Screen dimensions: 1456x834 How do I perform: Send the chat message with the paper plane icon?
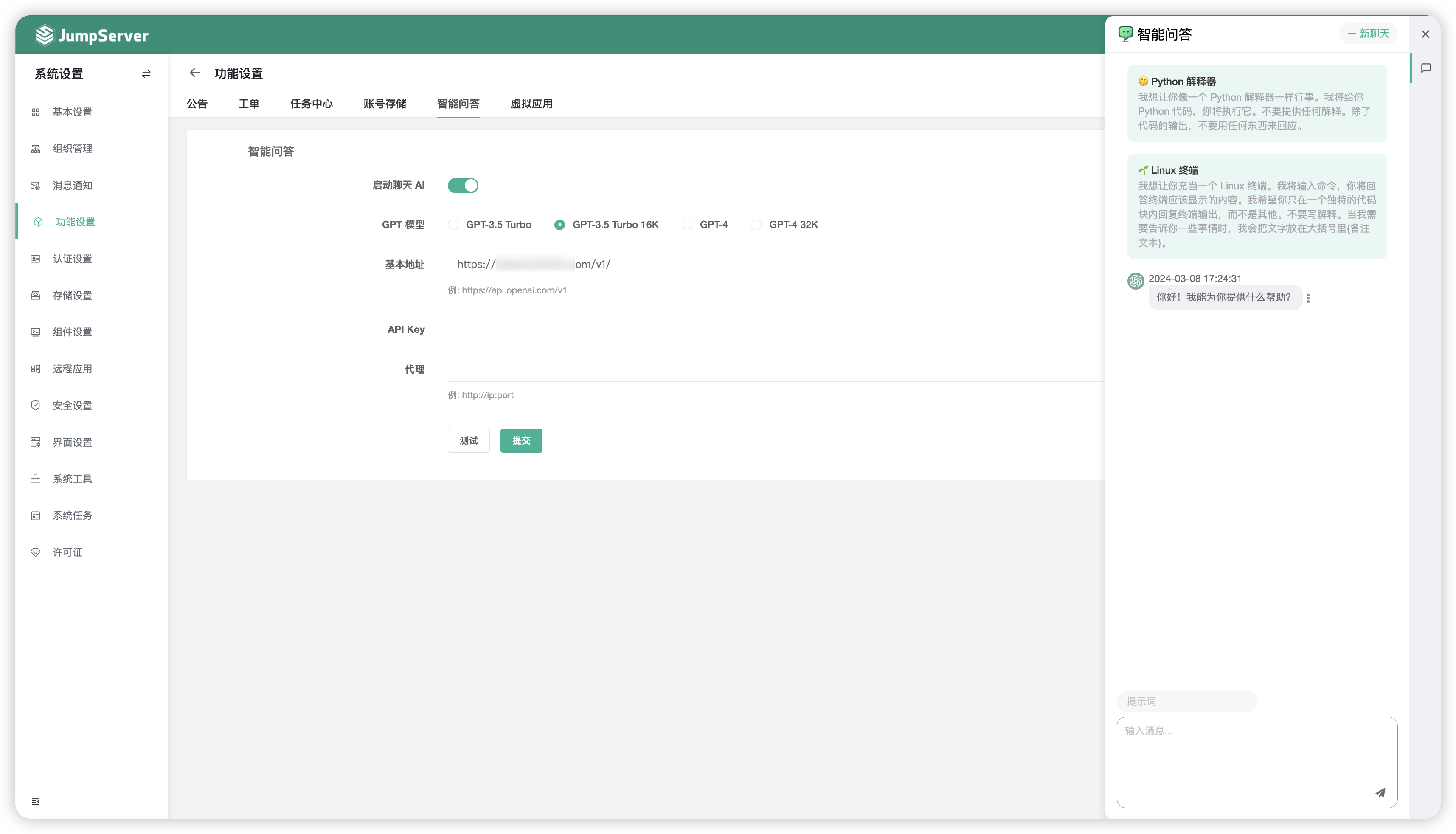(1380, 792)
